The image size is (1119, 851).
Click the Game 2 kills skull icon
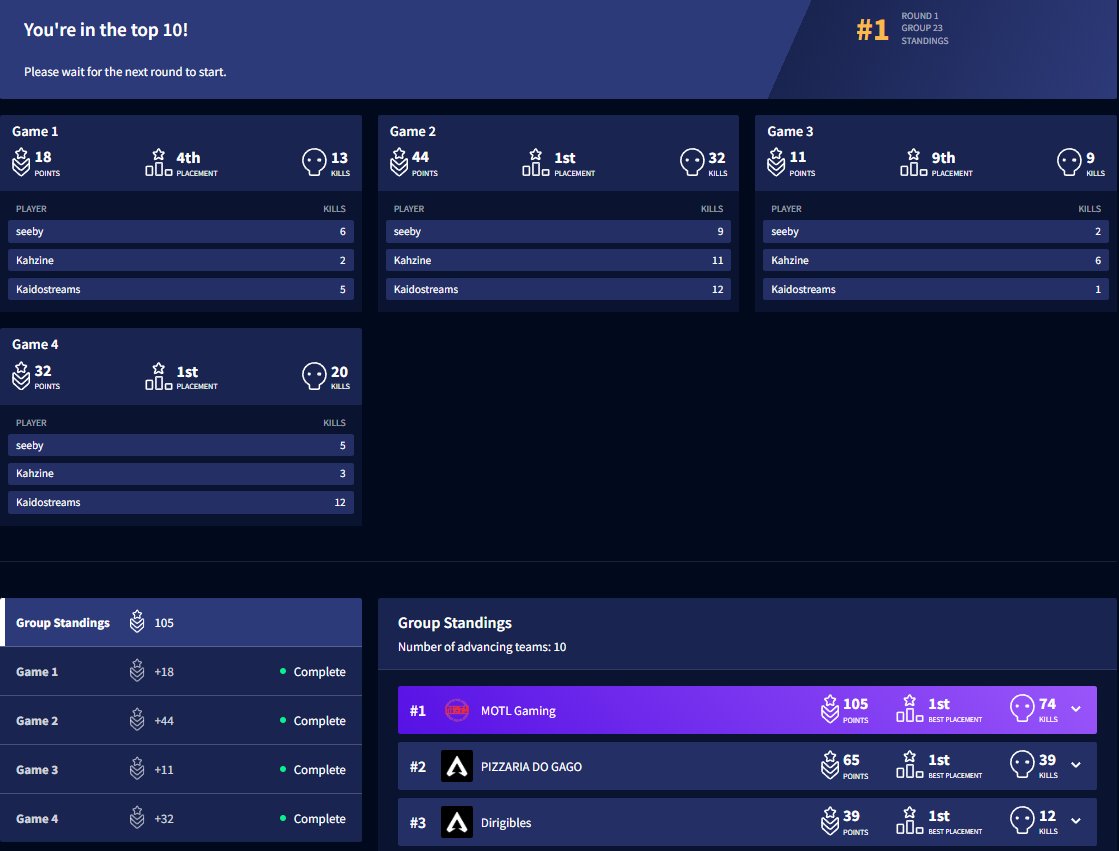[692, 162]
